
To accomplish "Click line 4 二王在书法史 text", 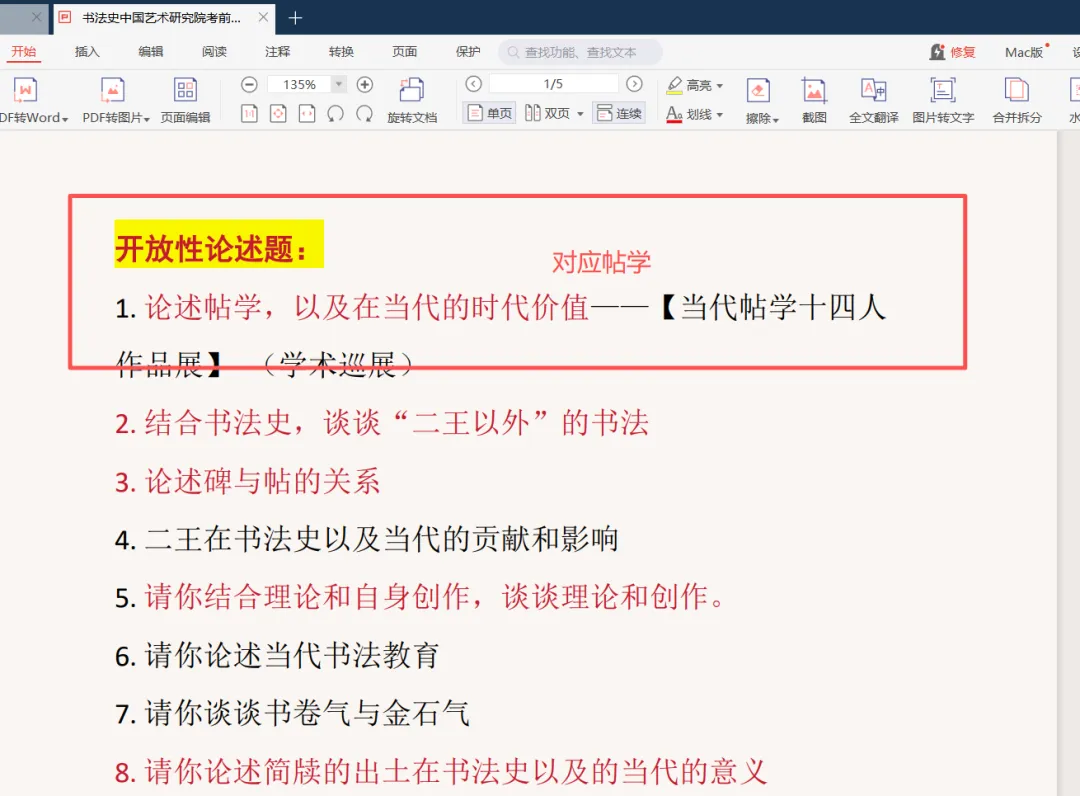I will (x=366, y=539).
